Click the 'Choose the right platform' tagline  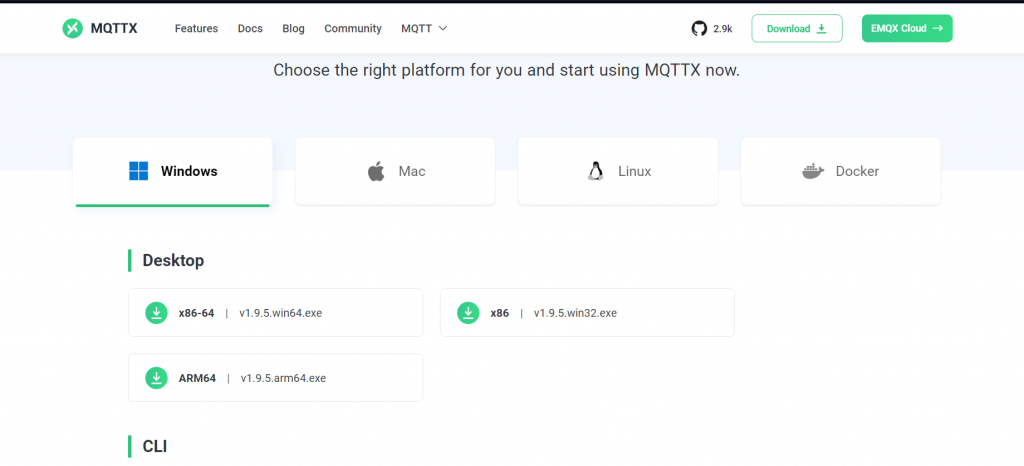pos(507,70)
